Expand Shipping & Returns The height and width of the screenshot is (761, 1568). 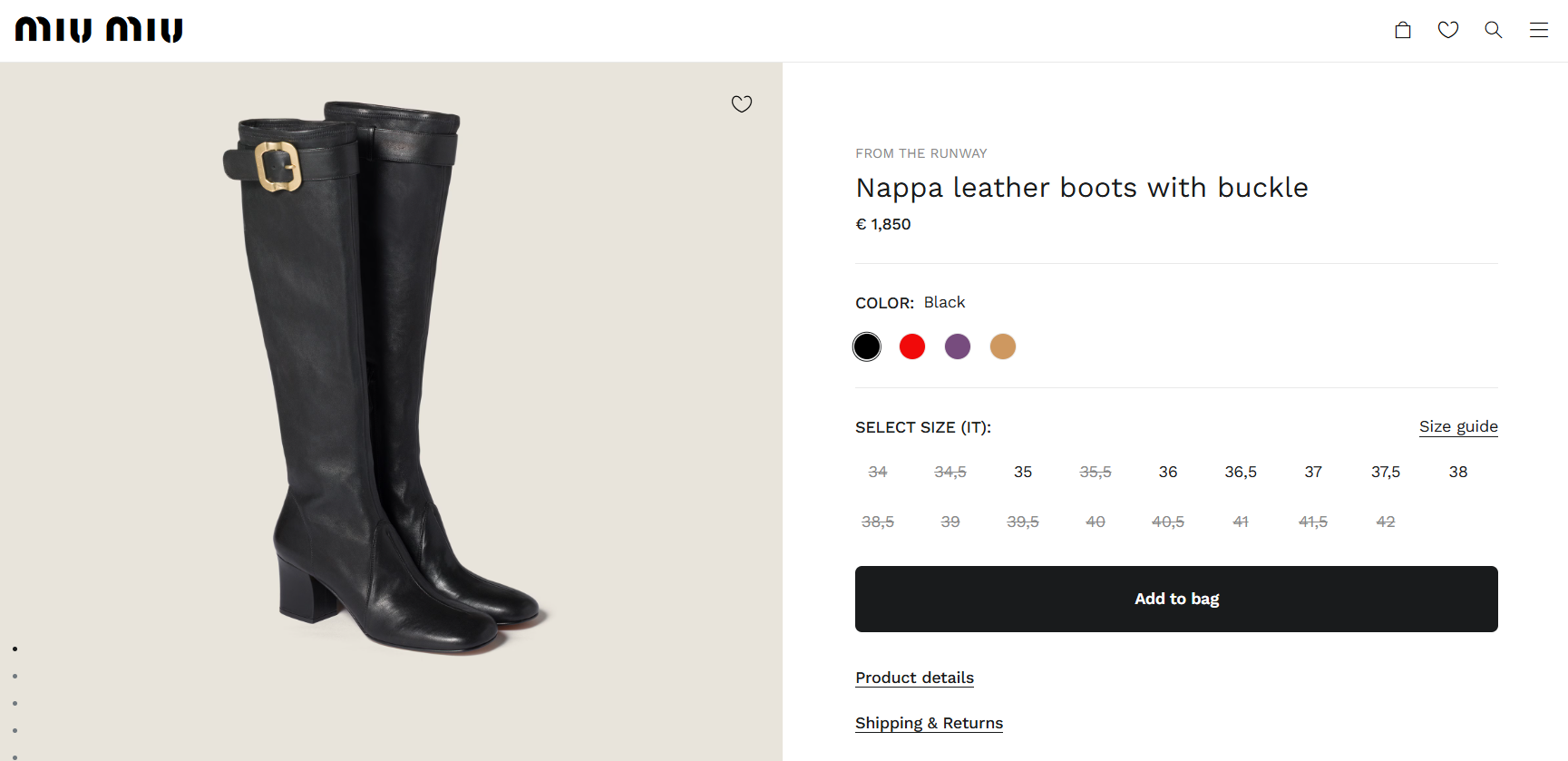929,723
